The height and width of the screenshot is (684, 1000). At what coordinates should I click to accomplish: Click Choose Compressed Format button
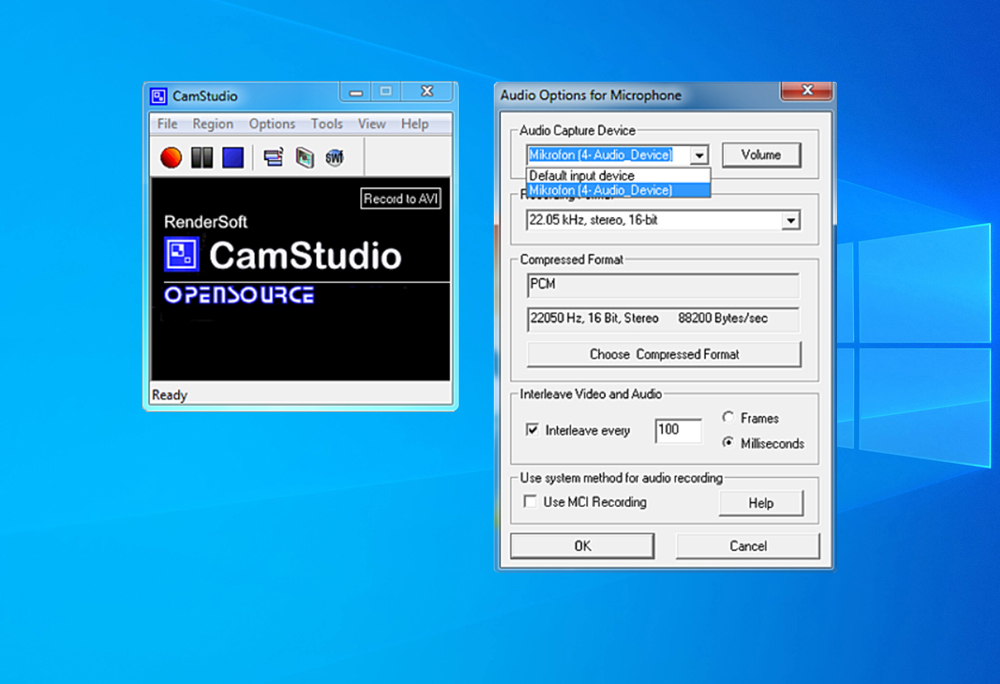[664, 354]
